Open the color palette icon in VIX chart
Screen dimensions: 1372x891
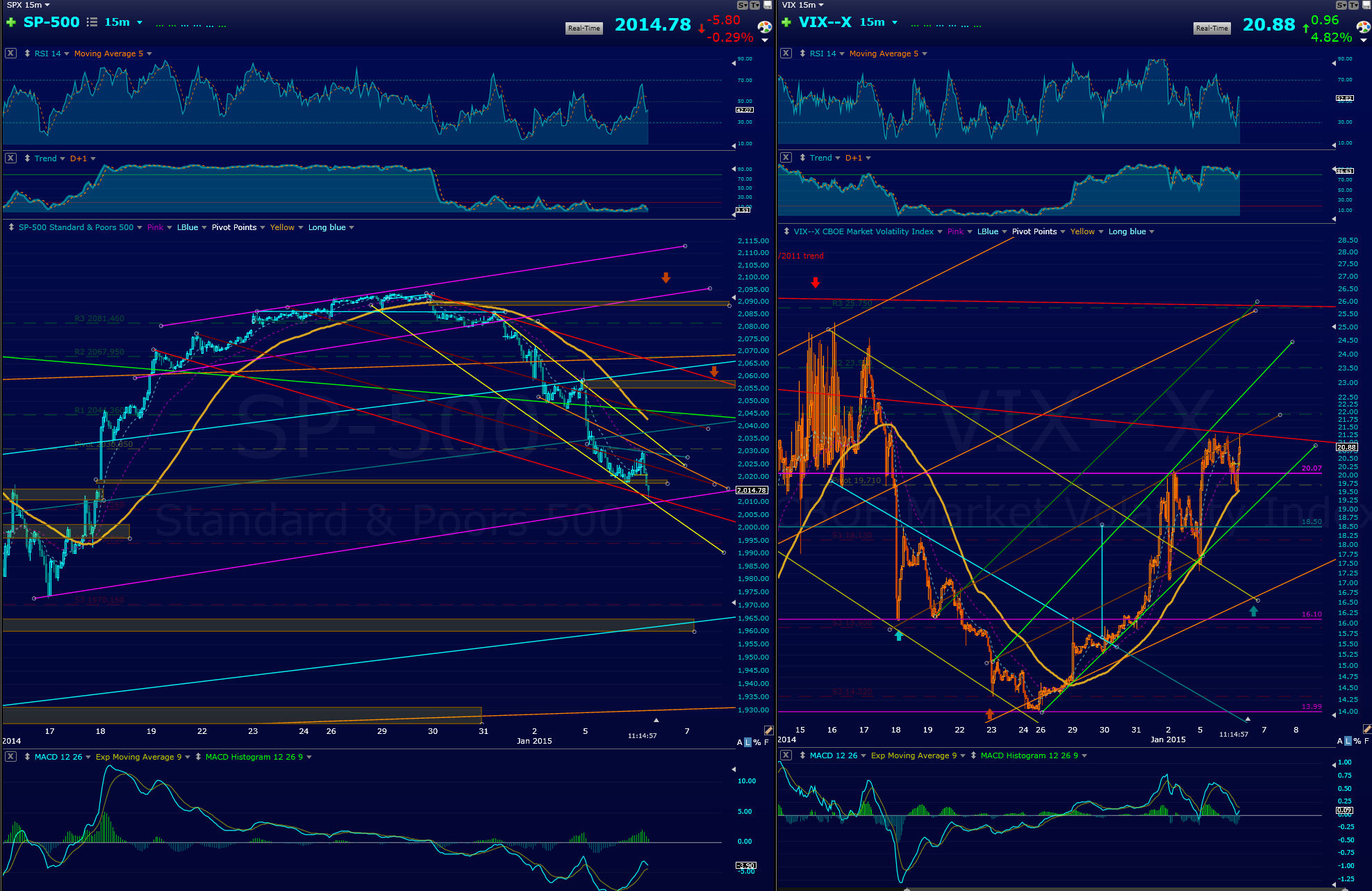[1364, 27]
